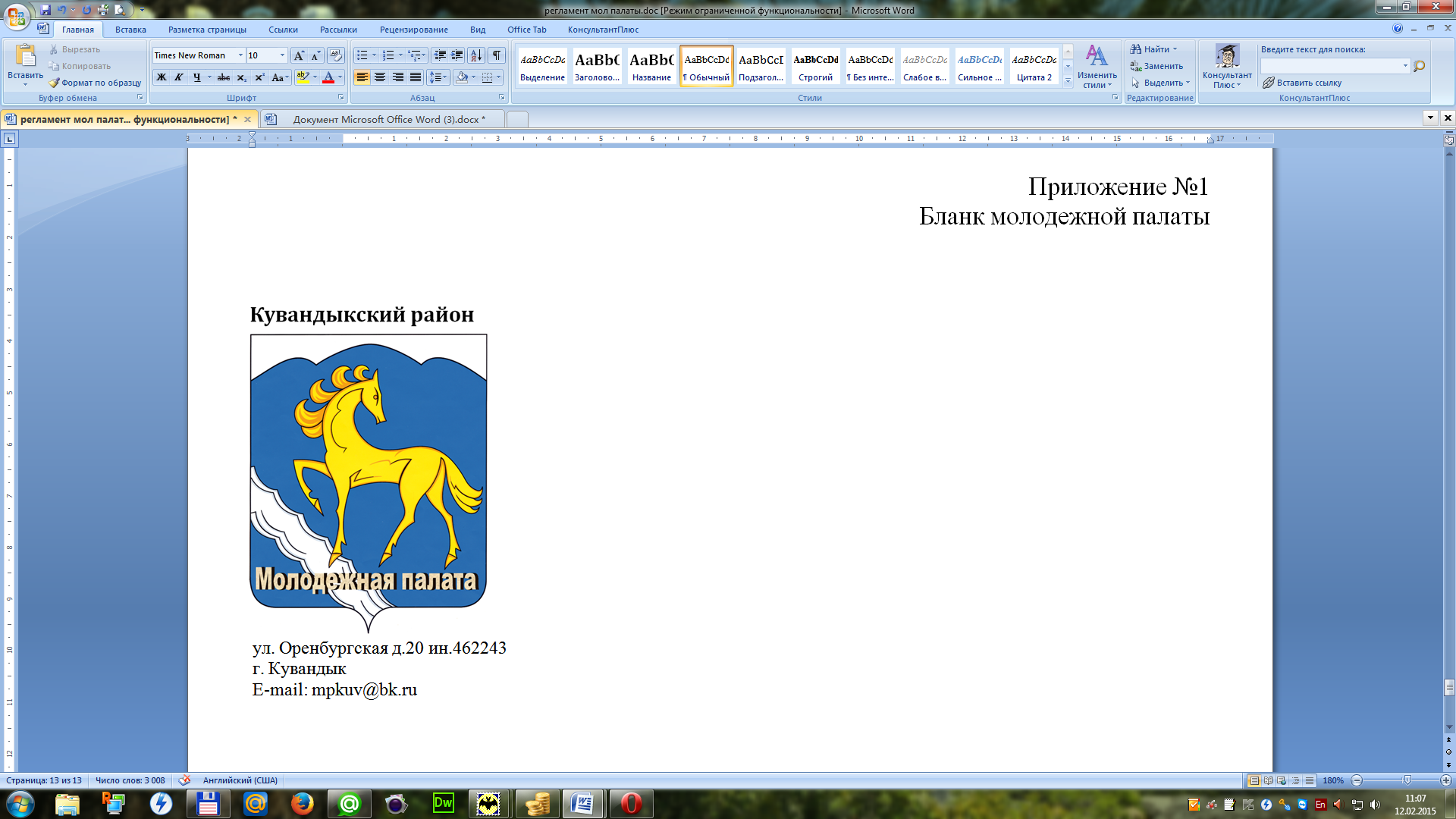
Task: Click the numbered list icon
Action: (388, 55)
